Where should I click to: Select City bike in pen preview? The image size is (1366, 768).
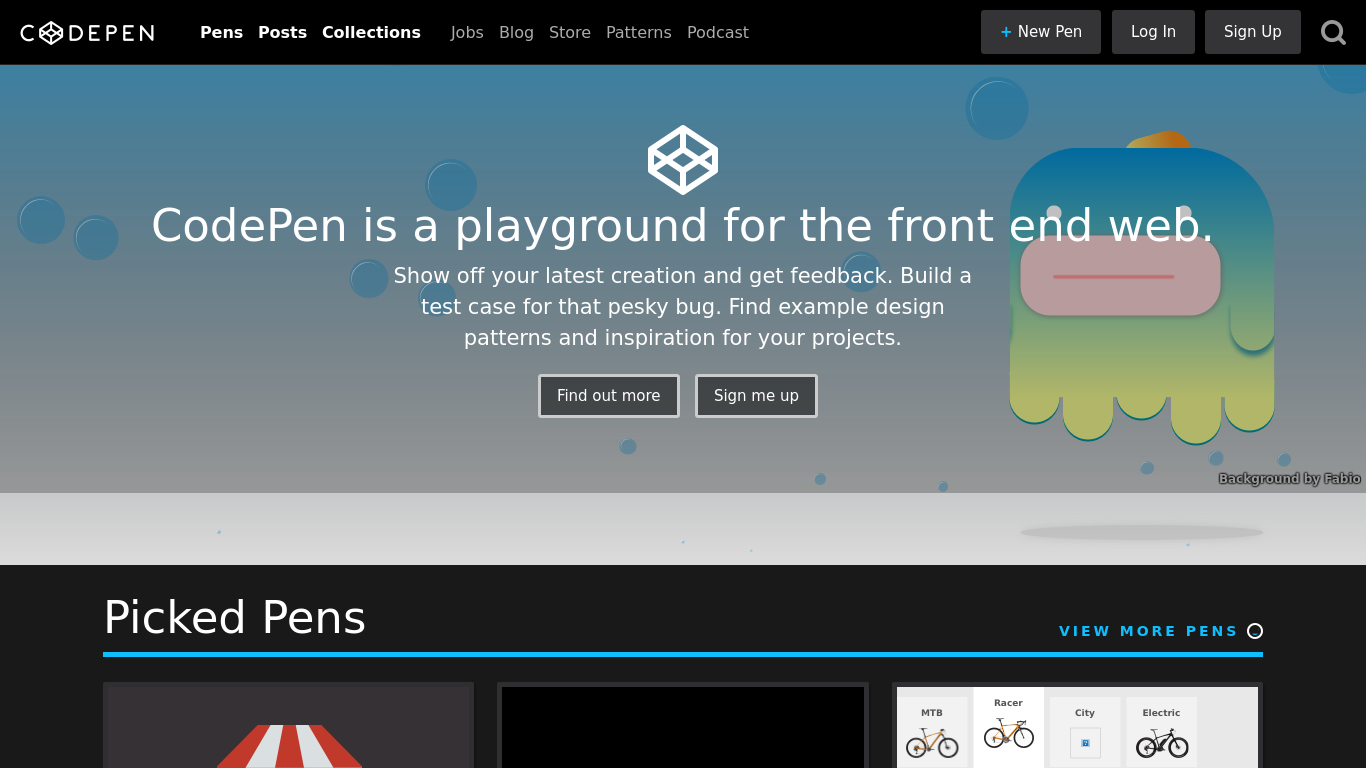tap(1085, 732)
